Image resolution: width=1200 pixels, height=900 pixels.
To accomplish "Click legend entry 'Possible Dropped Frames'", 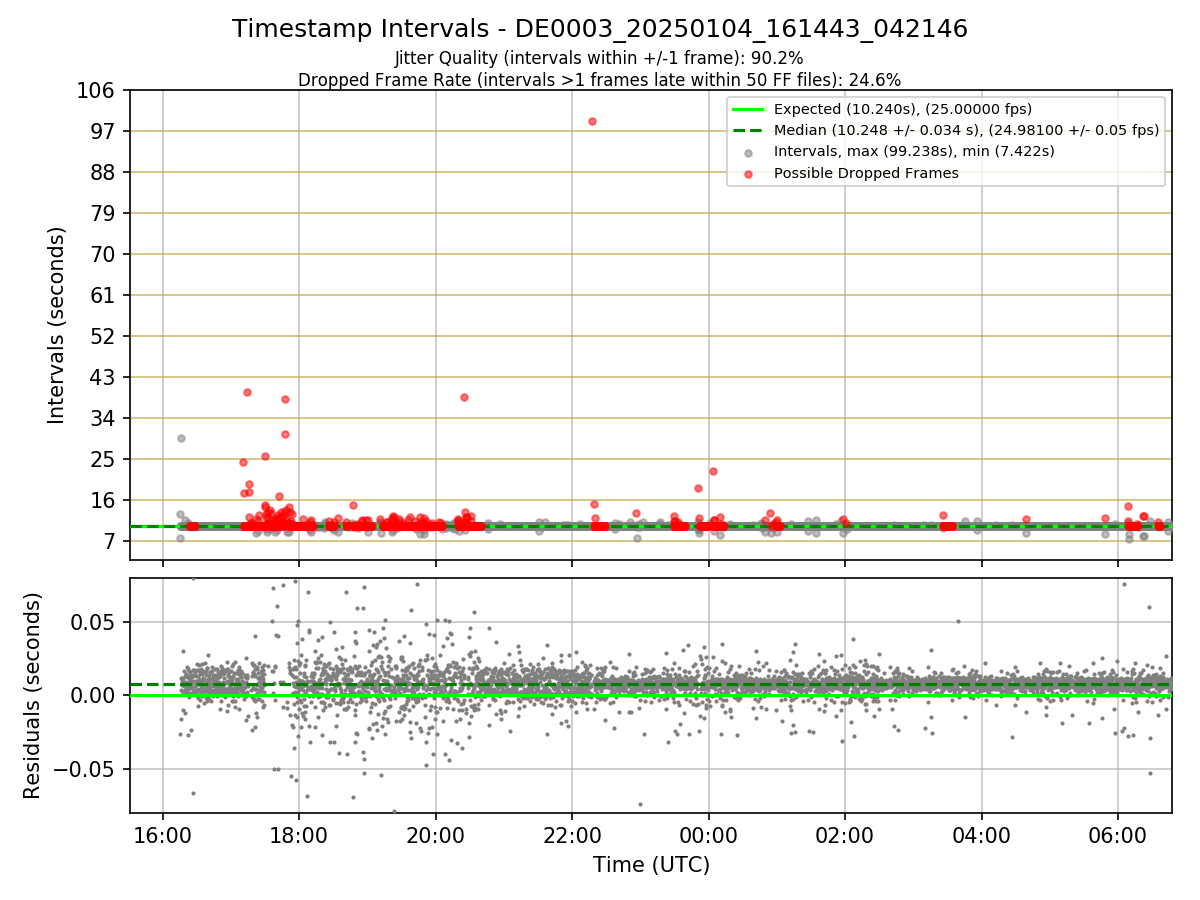I will pos(866,173).
